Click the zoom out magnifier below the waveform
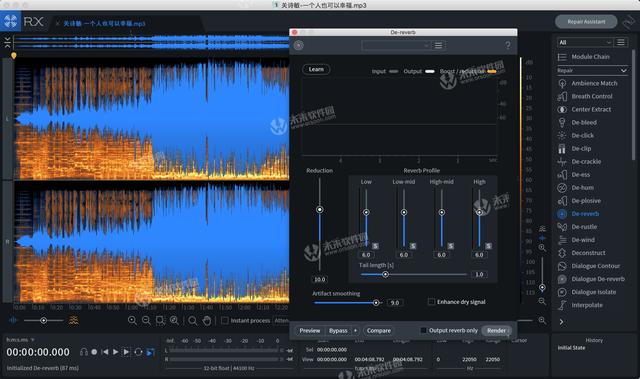This screenshot has height=379, width=640. click(x=146, y=321)
